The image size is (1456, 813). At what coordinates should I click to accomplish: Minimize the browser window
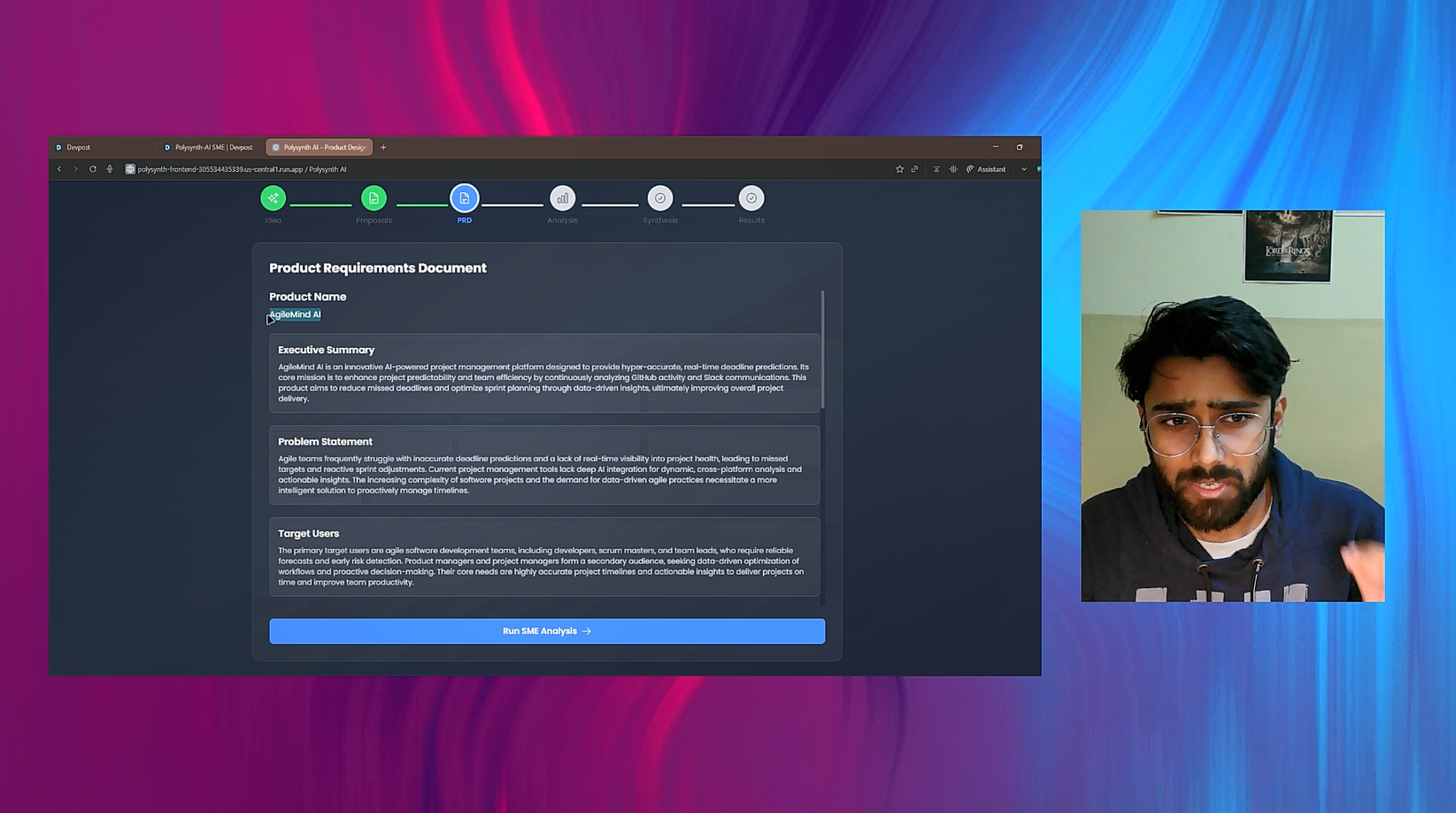click(996, 147)
